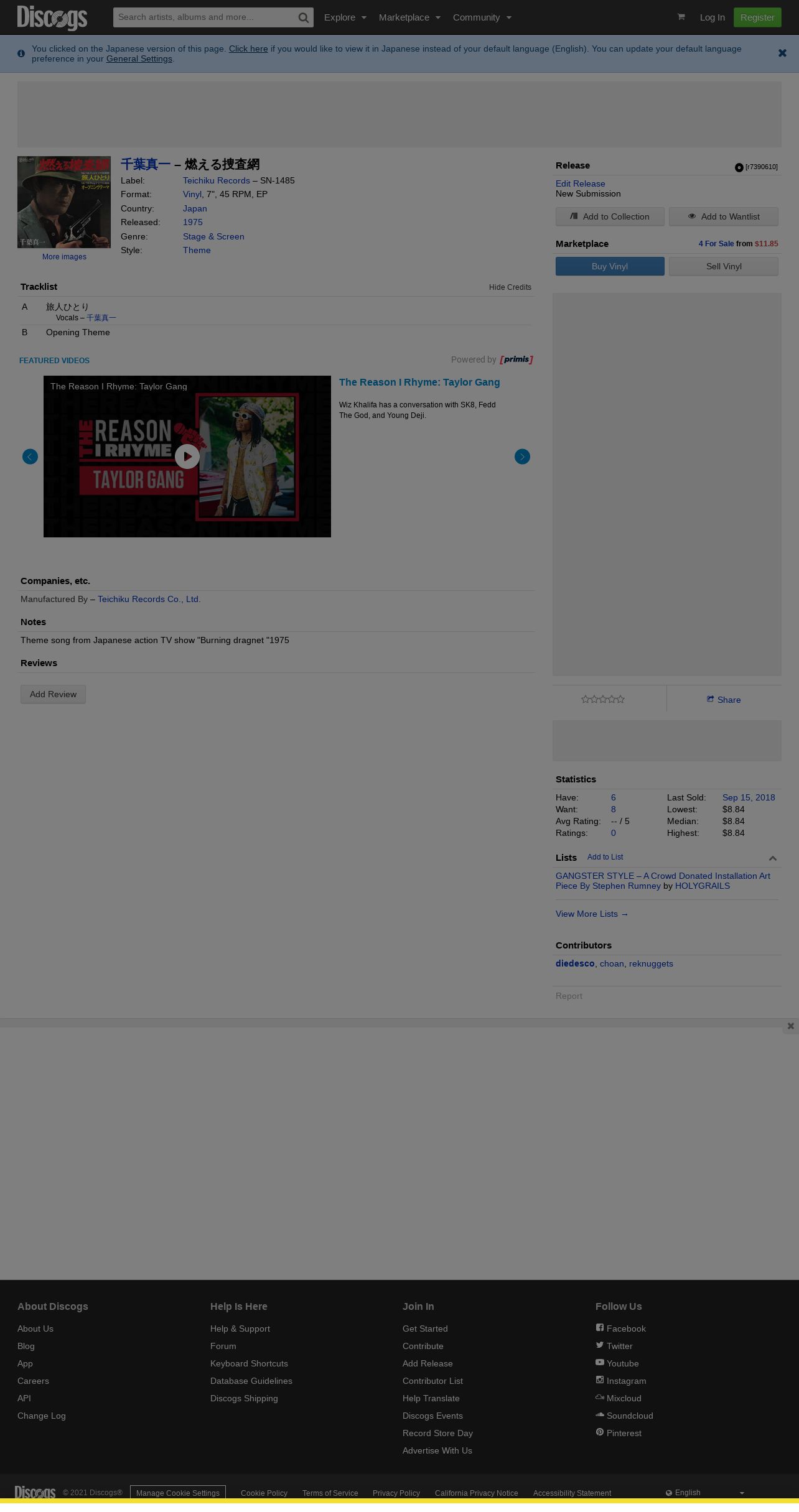The width and height of the screenshot is (799, 1512).
Task: Open the Community menu
Action: tap(482, 17)
